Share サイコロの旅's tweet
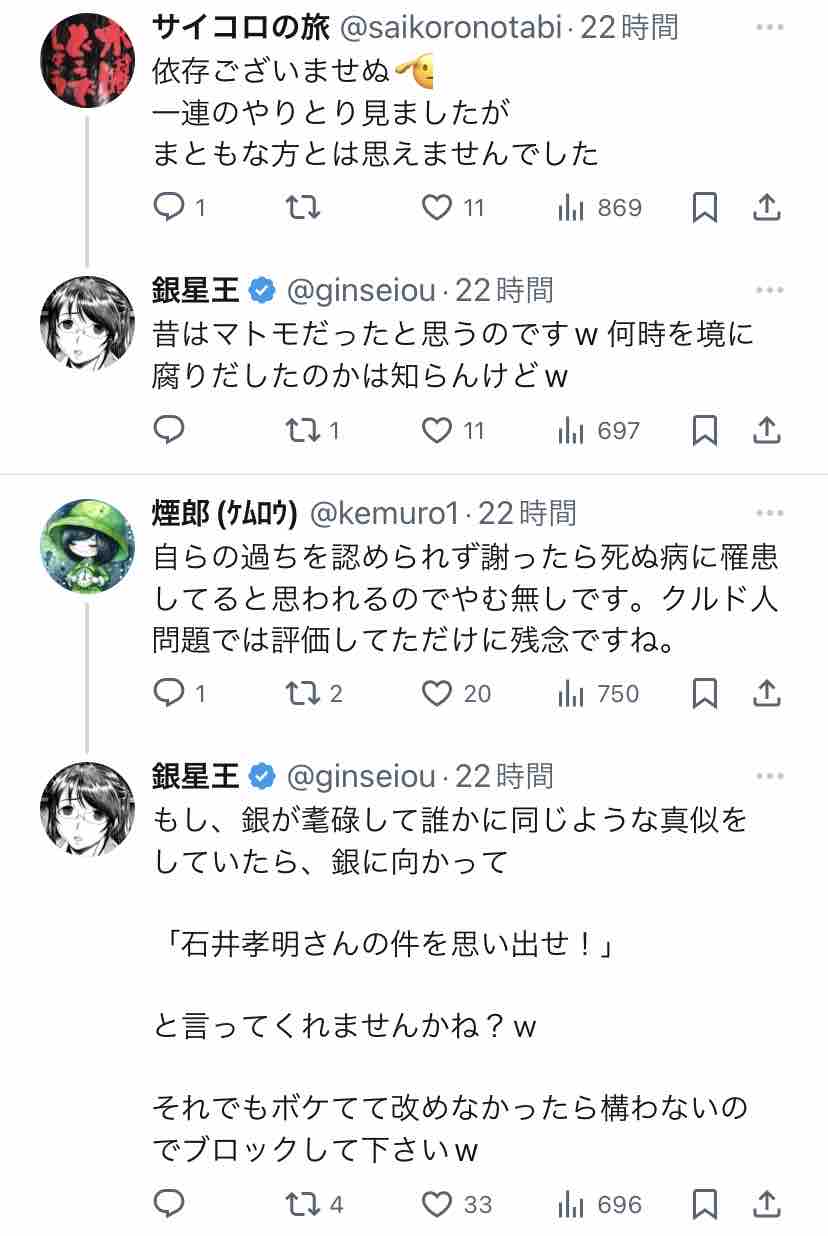The width and height of the screenshot is (828, 1236). click(x=766, y=207)
